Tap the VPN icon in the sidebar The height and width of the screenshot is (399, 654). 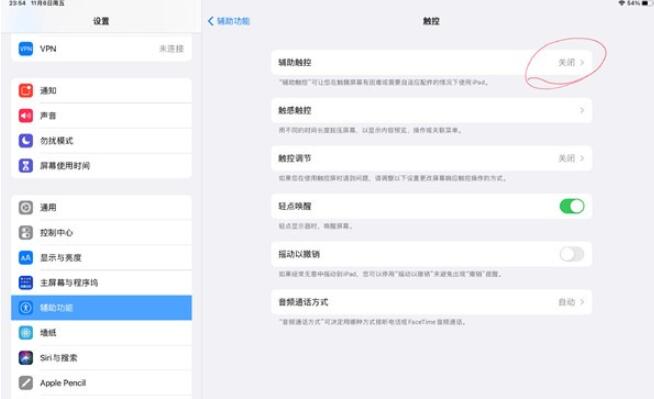coord(25,49)
